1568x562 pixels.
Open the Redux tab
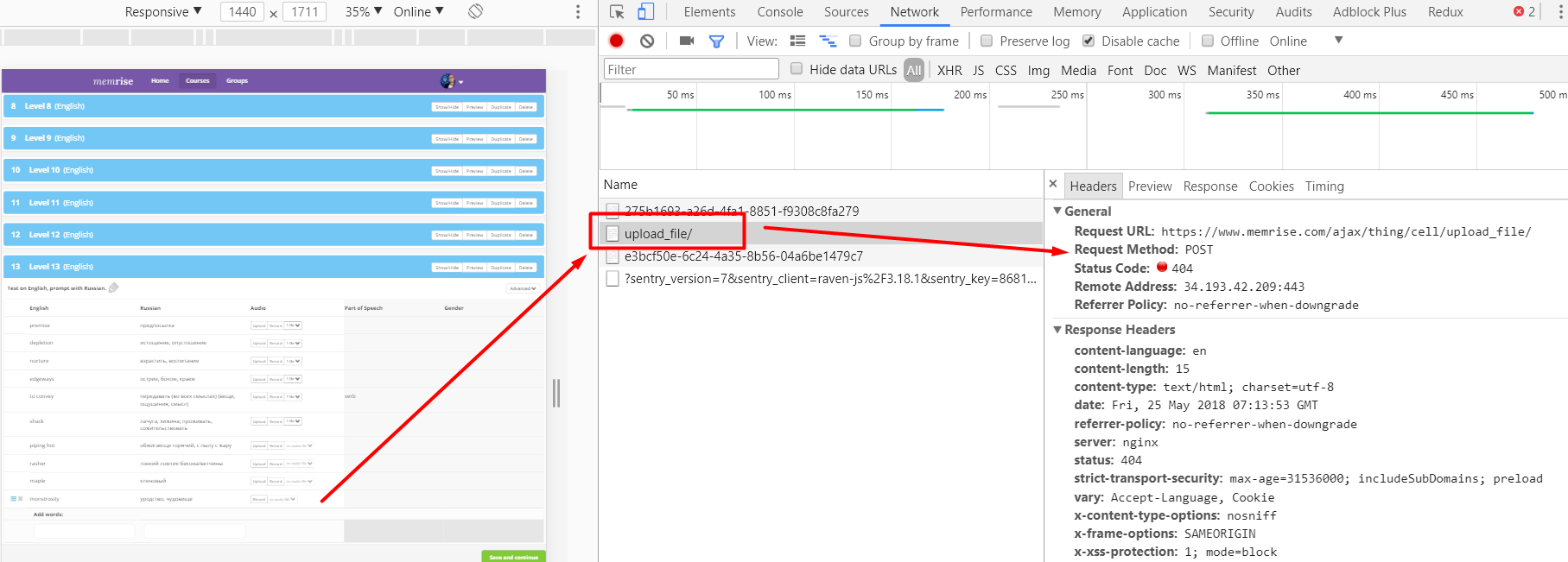tap(1445, 12)
